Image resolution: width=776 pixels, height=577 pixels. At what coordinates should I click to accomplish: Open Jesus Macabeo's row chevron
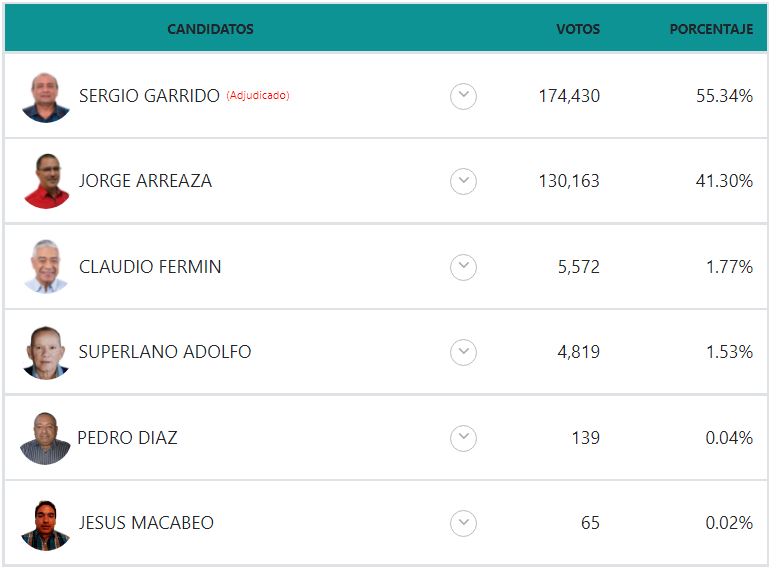point(463,523)
